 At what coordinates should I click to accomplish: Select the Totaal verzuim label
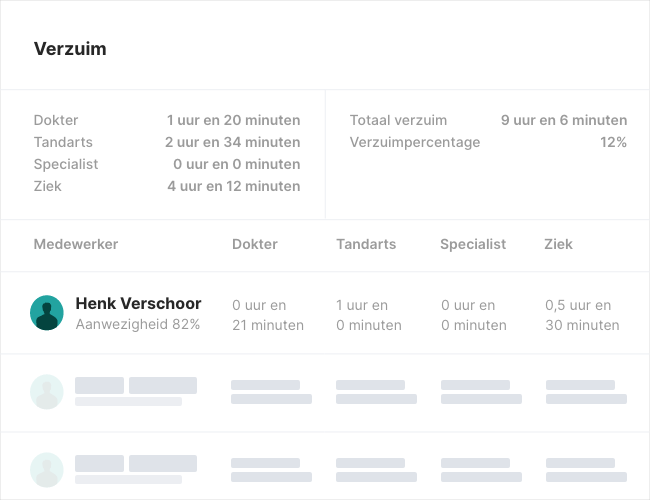point(398,120)
